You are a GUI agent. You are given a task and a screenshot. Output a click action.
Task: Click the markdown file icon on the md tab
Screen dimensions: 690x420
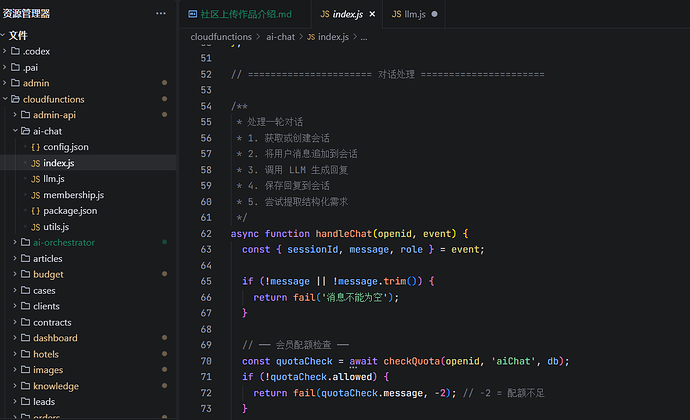192,14
